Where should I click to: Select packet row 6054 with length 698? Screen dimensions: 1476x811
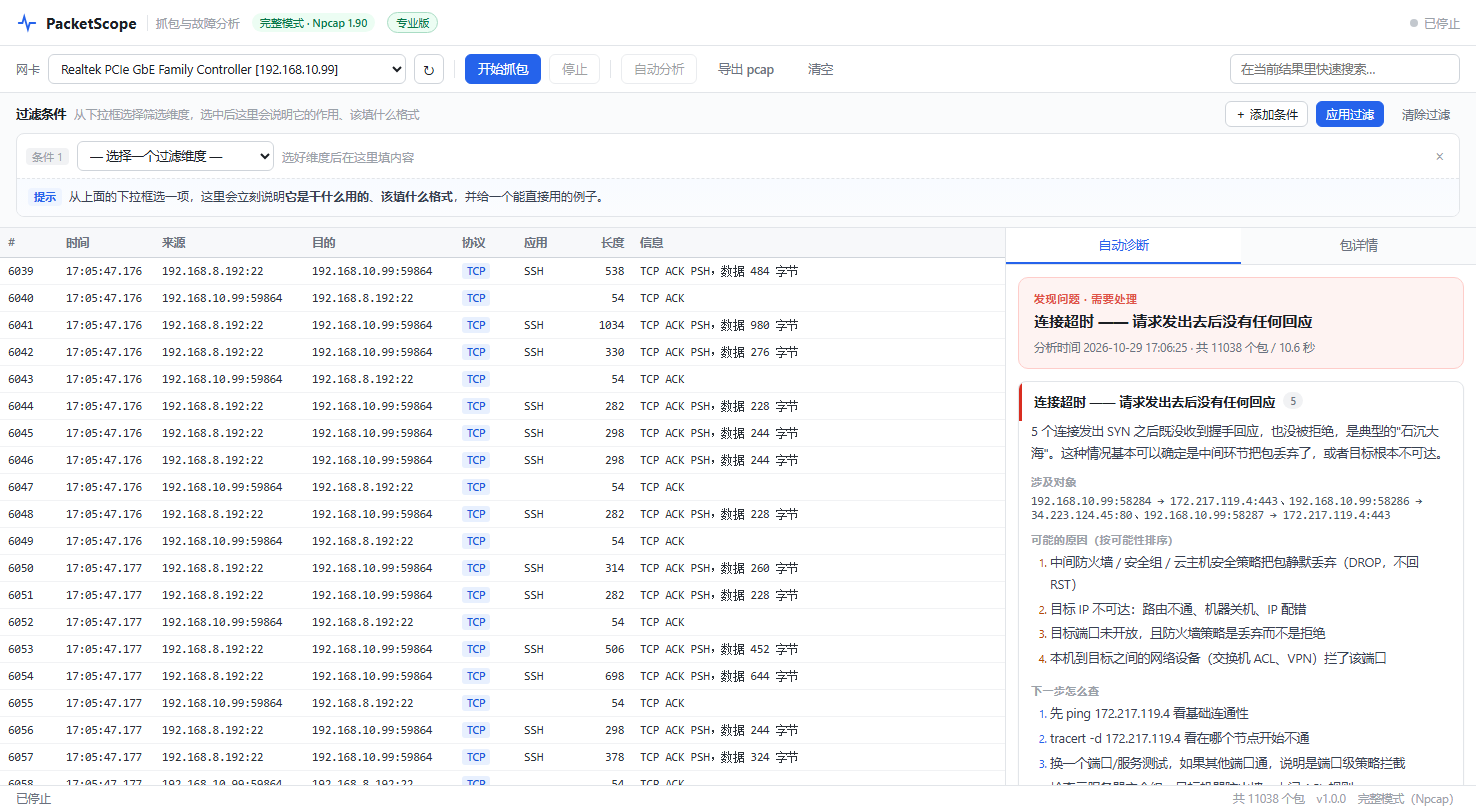click(x=502, y=676)
